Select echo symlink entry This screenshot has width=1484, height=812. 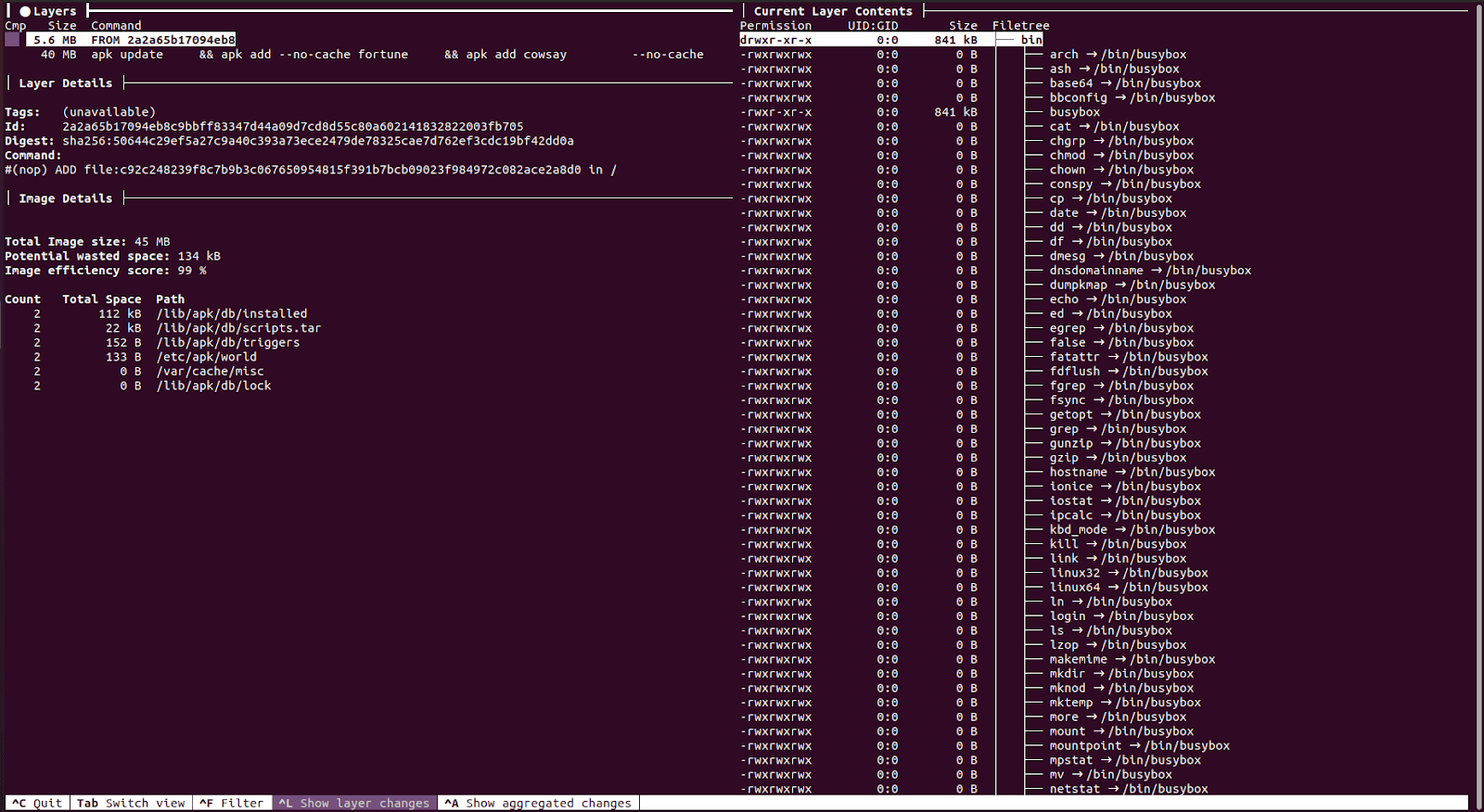pos(1118,299)
